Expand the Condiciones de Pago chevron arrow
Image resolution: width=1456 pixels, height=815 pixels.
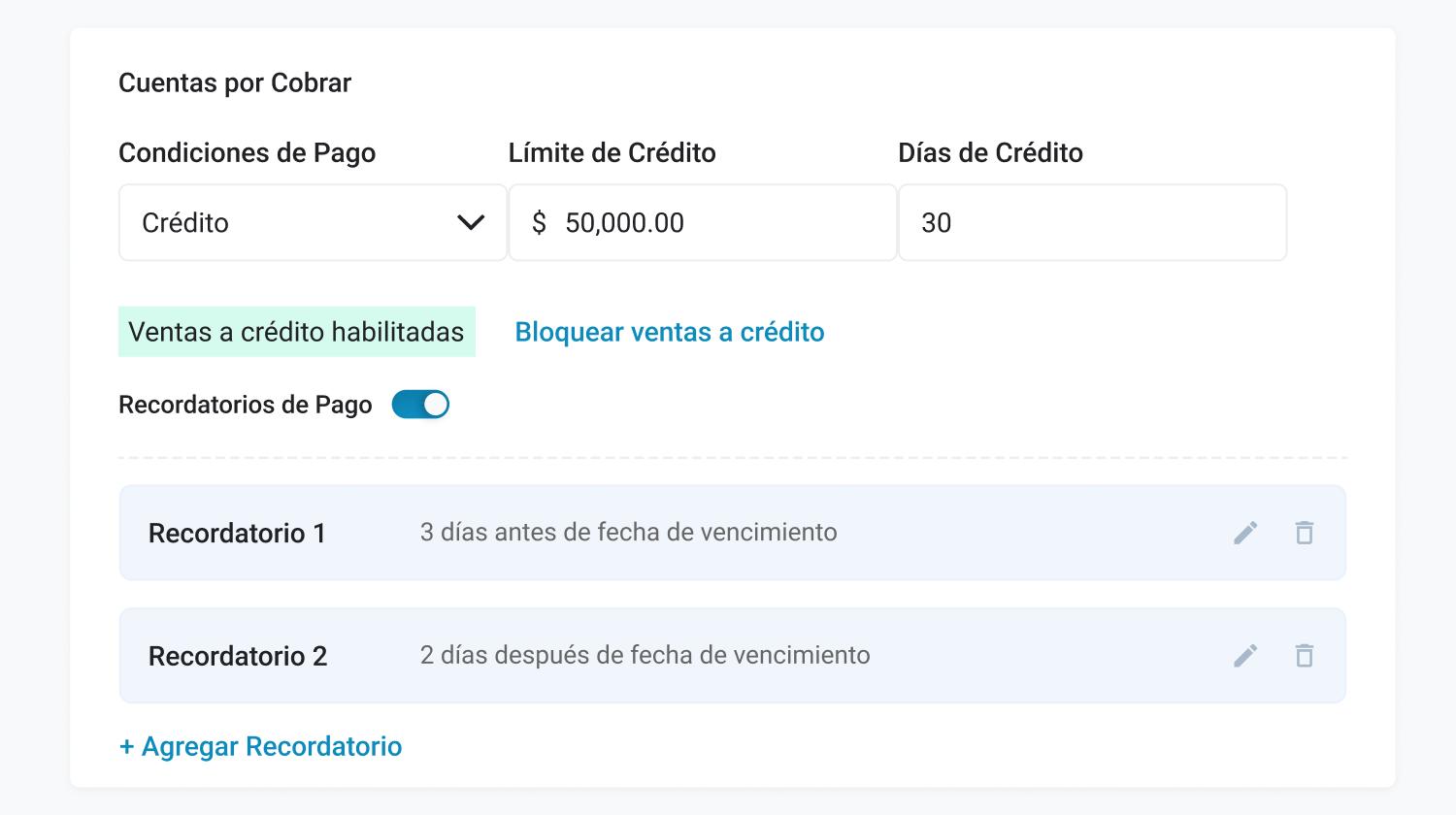pyautogui.click(x=471, y=223)
